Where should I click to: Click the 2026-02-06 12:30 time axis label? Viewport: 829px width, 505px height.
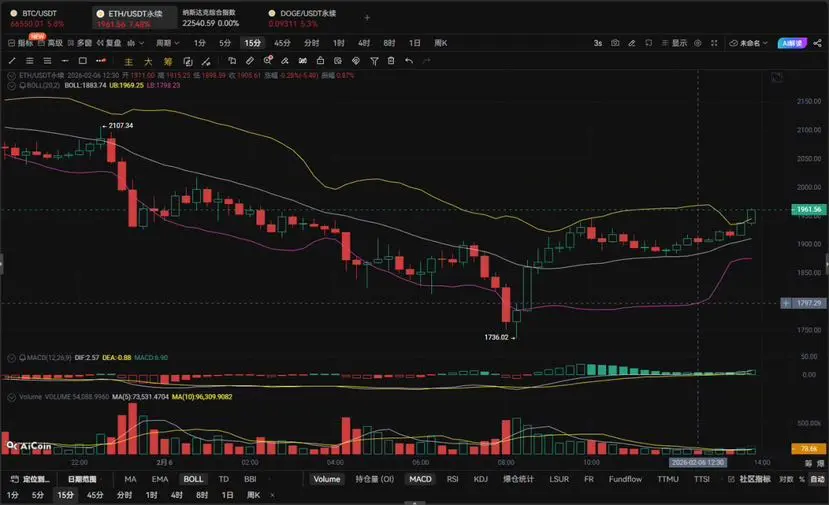pyautogui.click(x=697, y=462)
